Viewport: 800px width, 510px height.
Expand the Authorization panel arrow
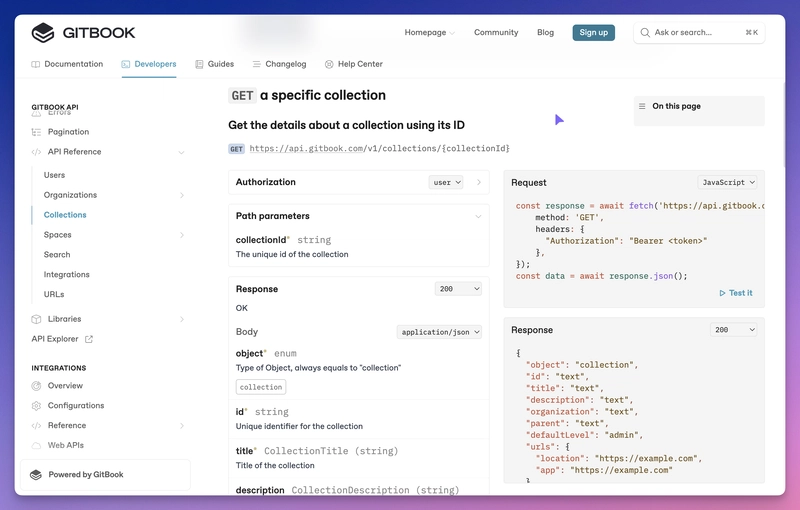tap(479, 182)
